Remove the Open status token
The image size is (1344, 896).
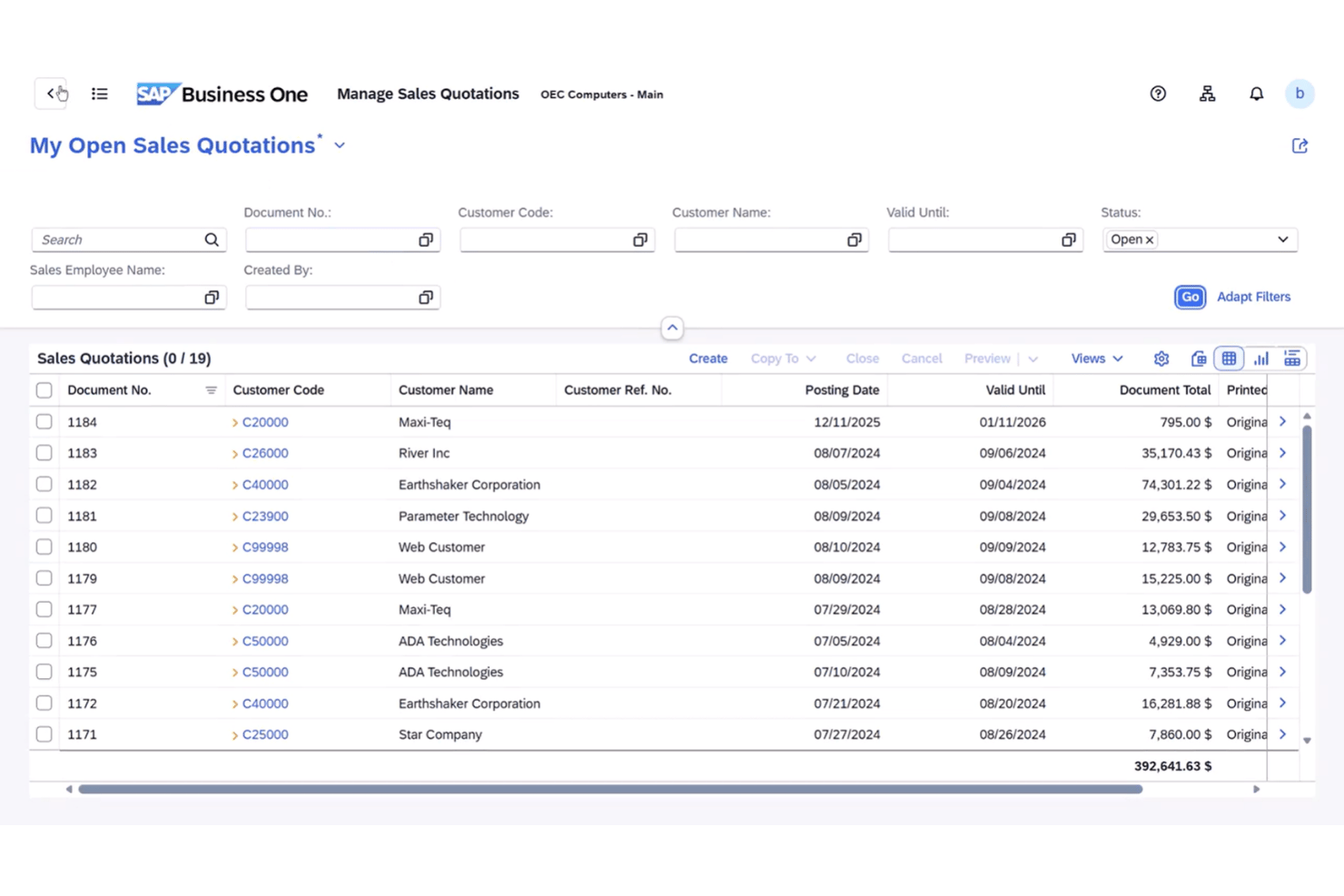[x=1150, y=241]
